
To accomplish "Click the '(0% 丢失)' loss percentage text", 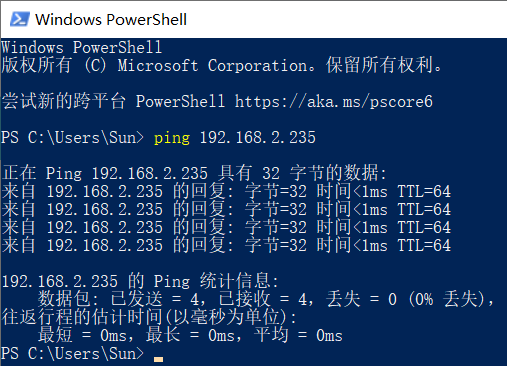I will click(x=450, y=299).
